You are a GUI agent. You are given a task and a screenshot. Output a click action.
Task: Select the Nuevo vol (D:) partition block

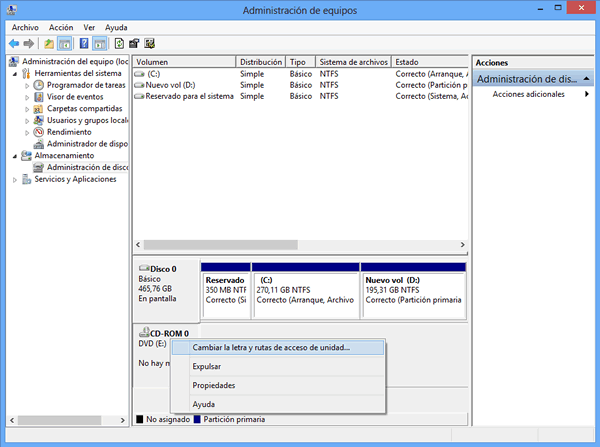414,290
